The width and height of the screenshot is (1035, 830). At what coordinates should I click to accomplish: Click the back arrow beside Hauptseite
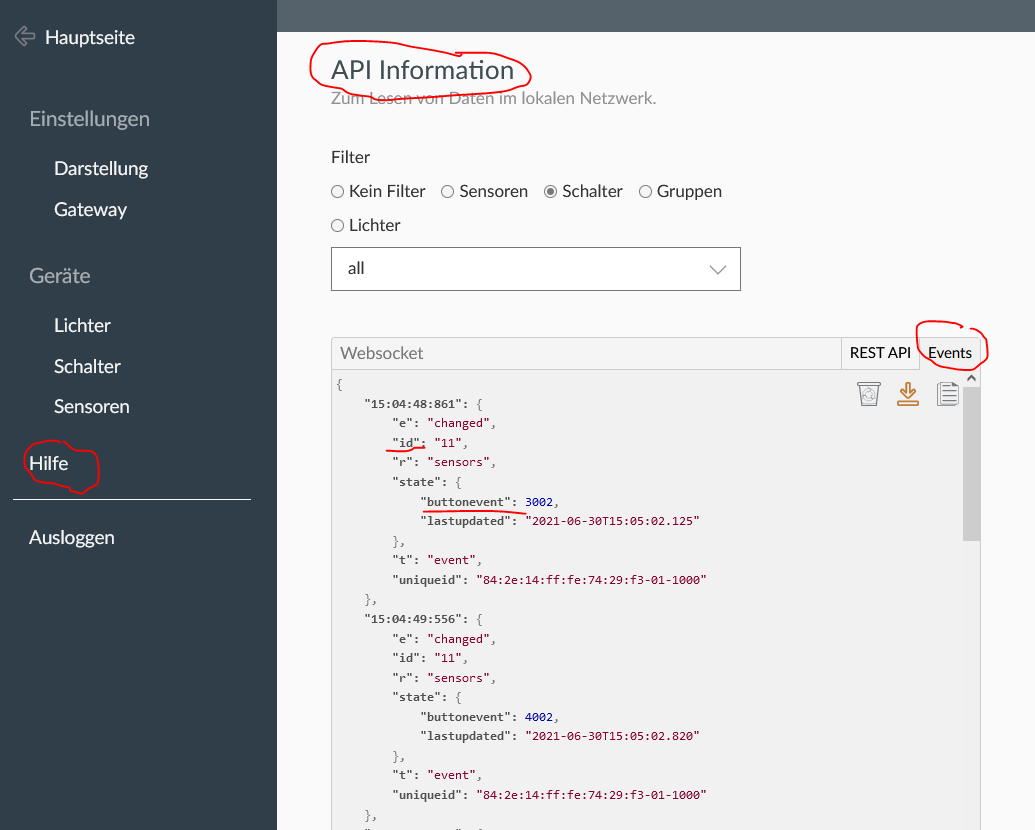(x=25, y=37)
